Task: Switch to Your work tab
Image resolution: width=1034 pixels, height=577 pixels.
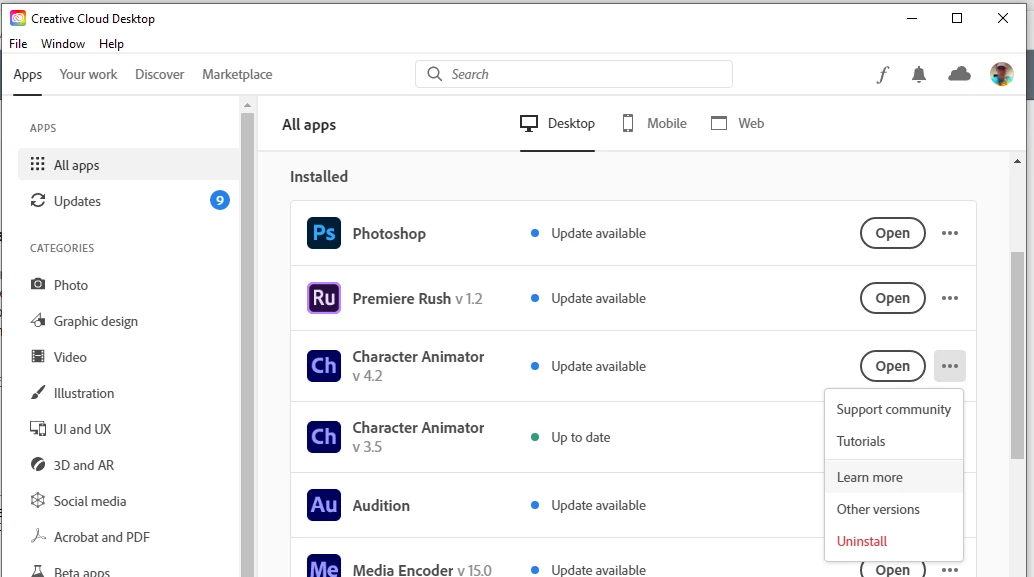Action: coord(88,75)
